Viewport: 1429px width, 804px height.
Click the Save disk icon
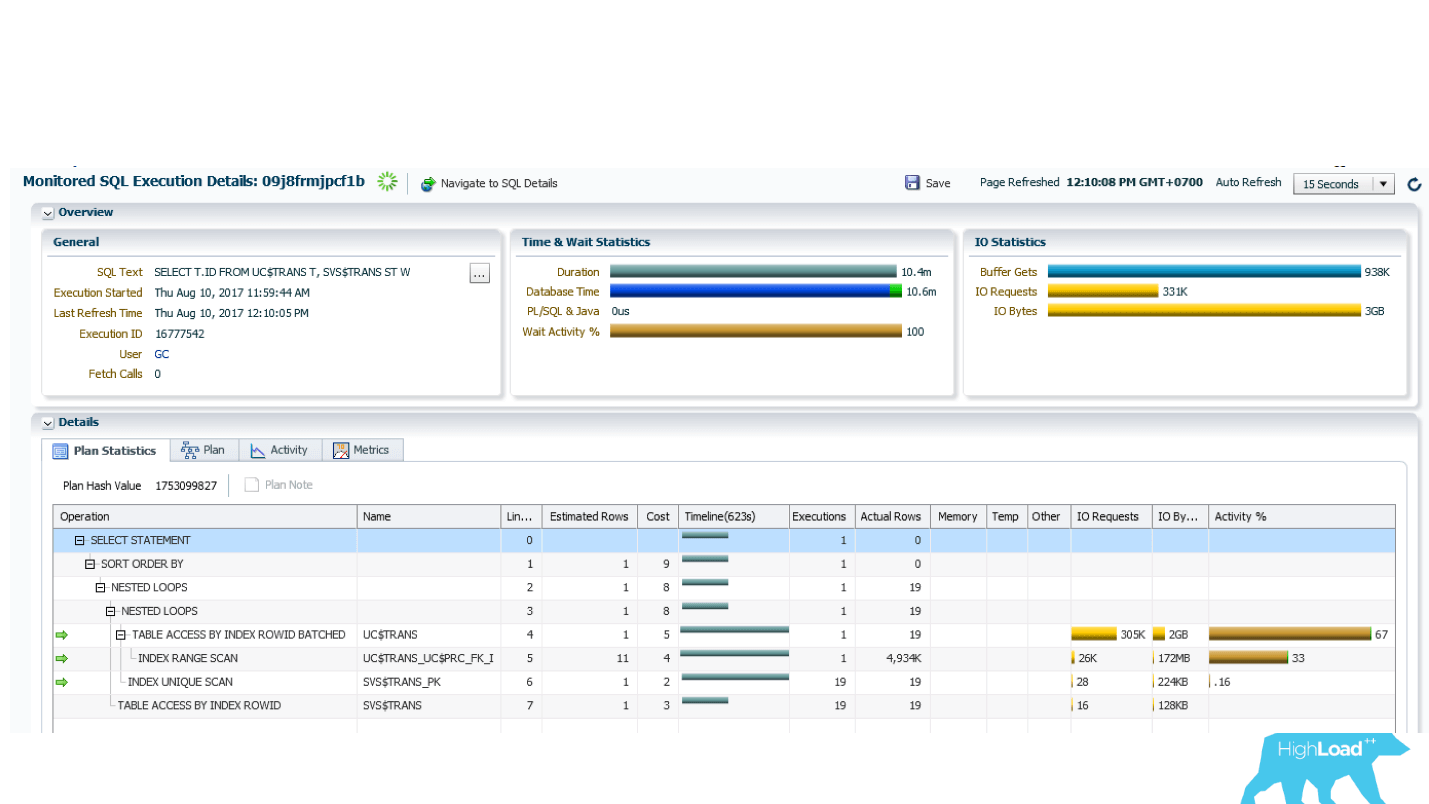coord(912,183)
